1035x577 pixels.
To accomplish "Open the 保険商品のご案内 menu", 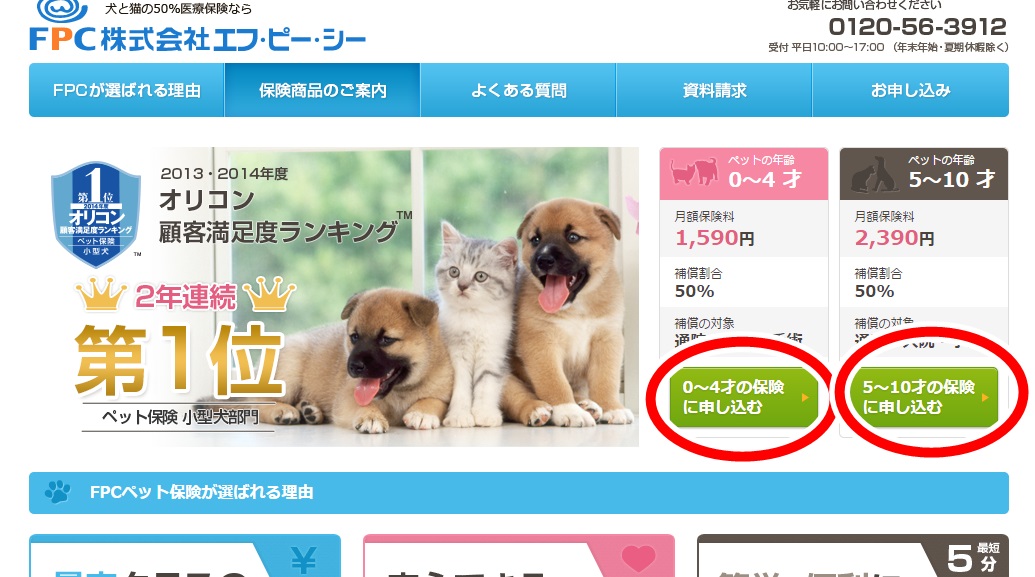I will 323,90.
